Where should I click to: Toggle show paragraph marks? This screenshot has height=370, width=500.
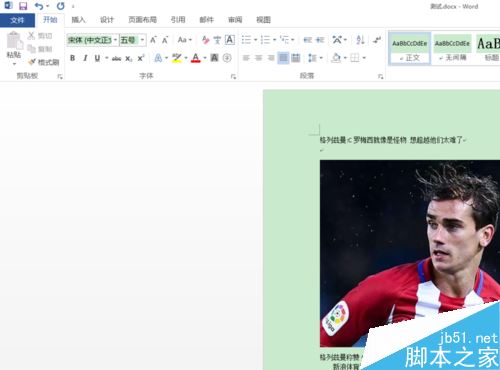coord(377,40)
